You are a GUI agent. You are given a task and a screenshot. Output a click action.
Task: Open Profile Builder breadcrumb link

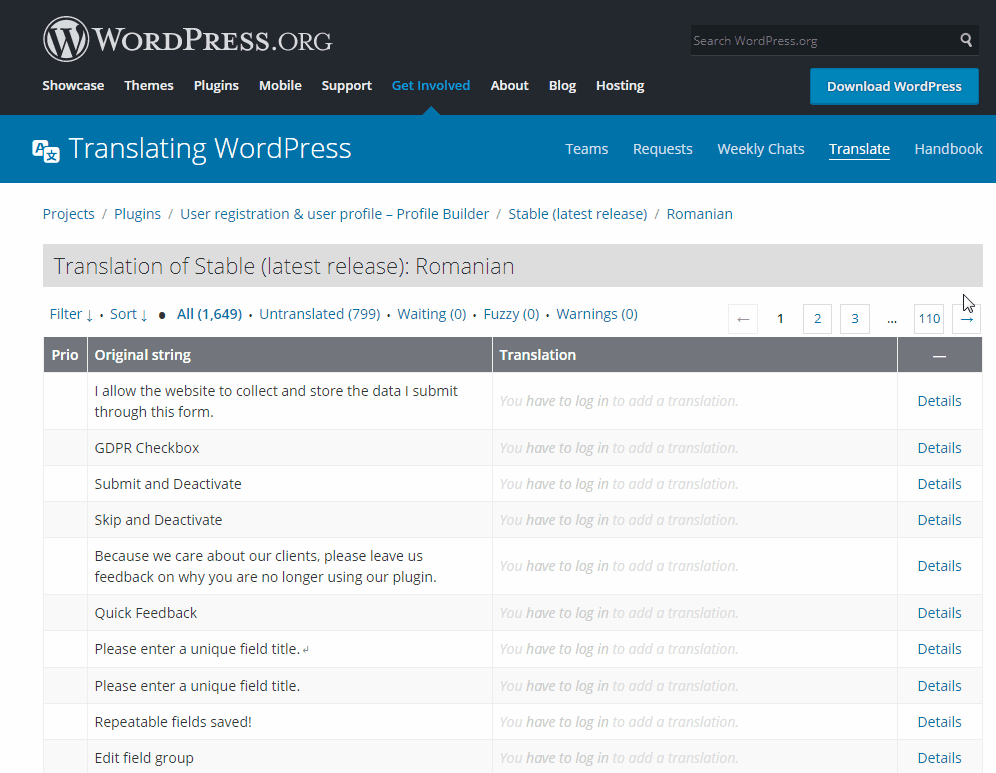pos(334,214)
